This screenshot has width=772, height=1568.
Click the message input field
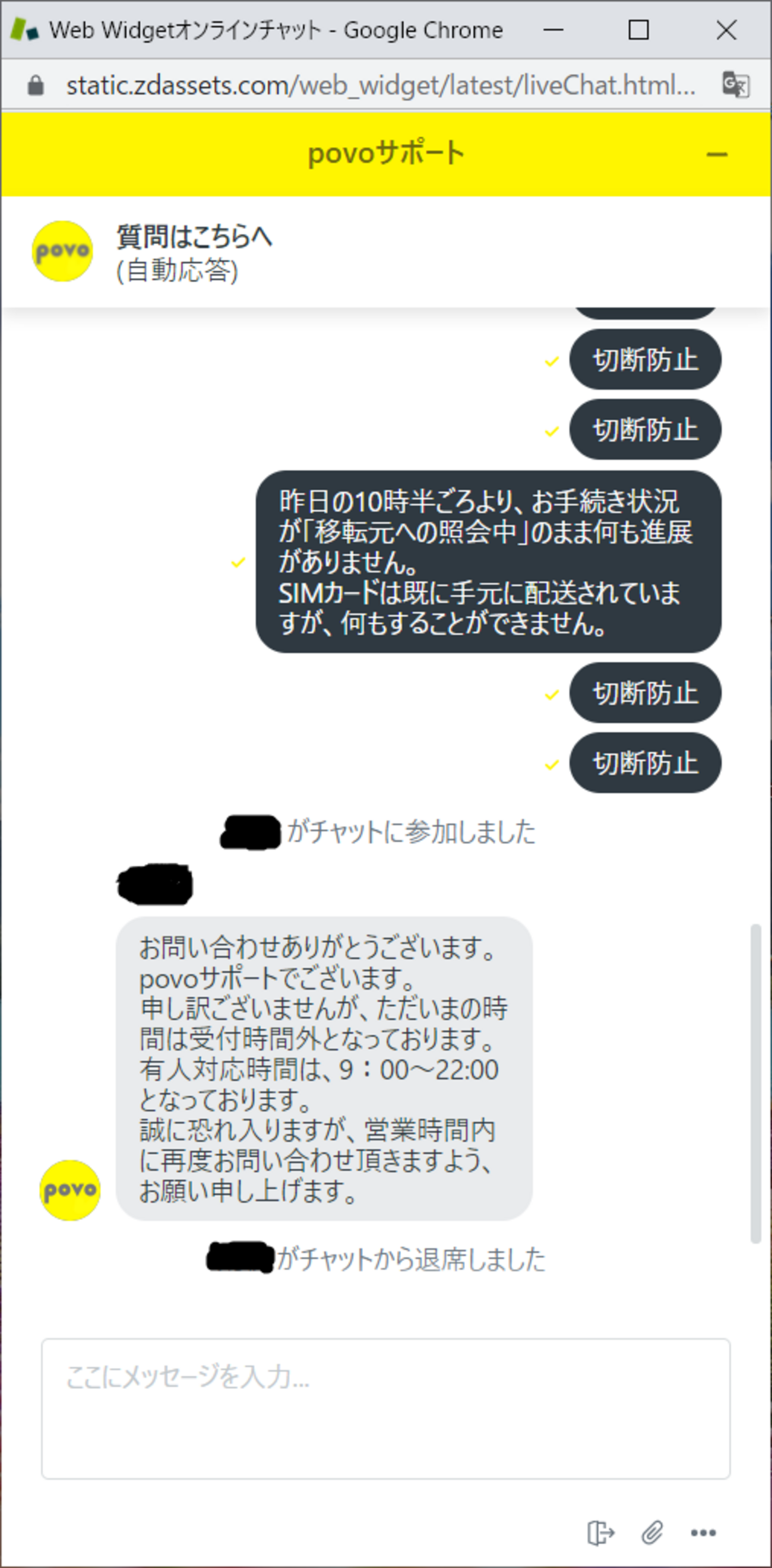pos(385,1408)
